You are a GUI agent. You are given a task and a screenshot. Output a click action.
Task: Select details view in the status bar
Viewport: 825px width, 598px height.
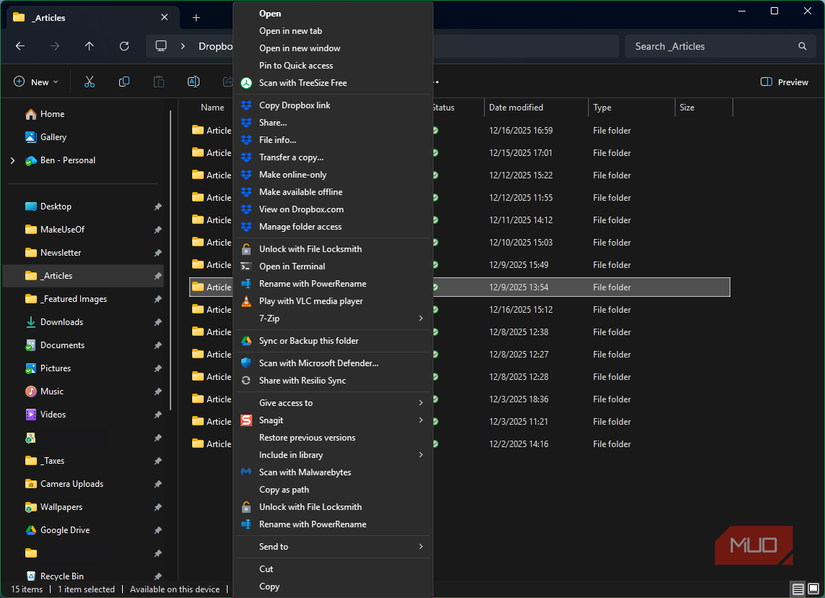click(x=797, y=588)
